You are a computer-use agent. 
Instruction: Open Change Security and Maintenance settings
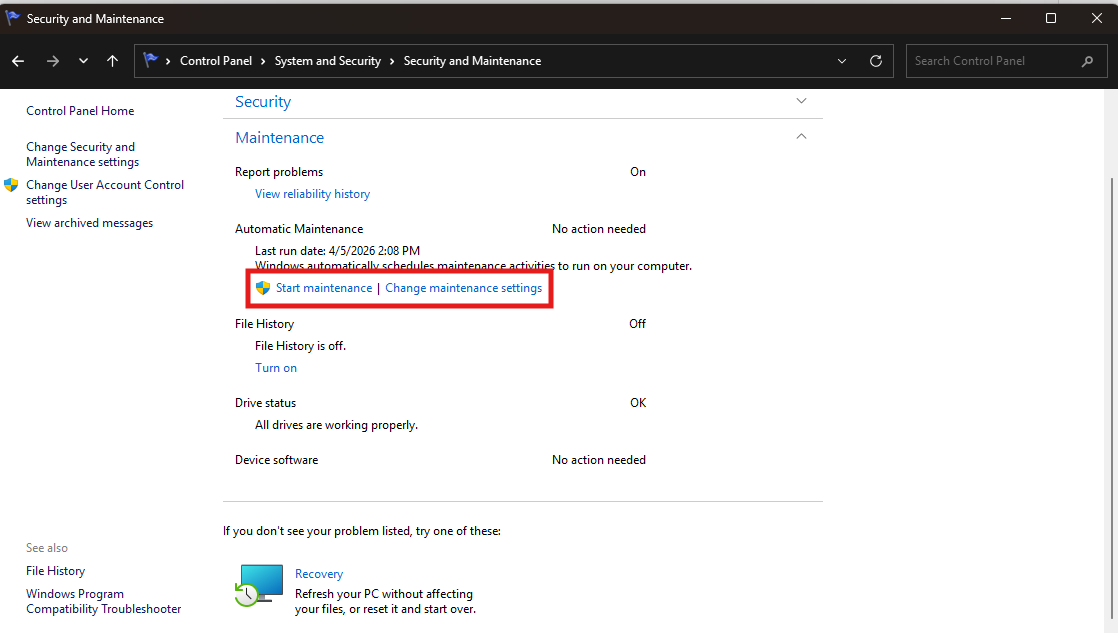point(83,154)
